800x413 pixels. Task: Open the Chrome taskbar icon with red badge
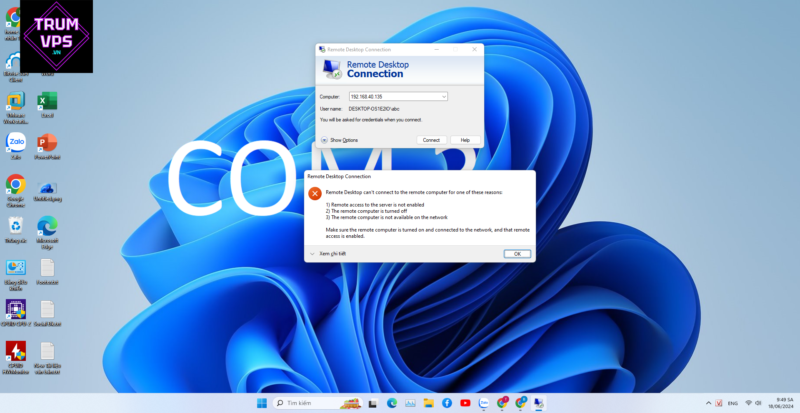point(502,403)
